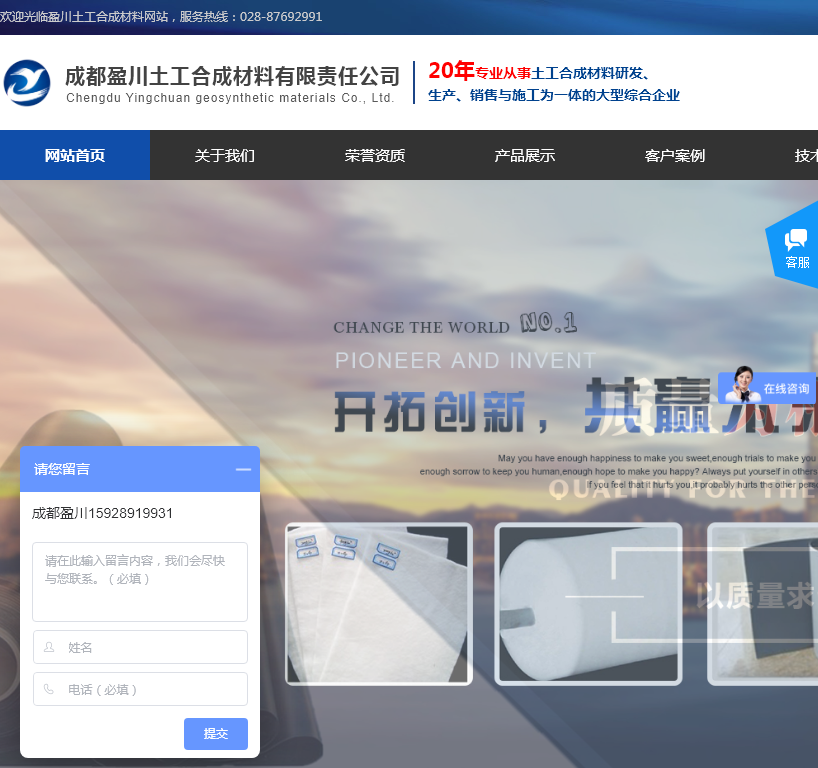Screen dimensions: 818x768
Task: Click the contact text 成都盈川15928919931
Action: coord(102,513)
